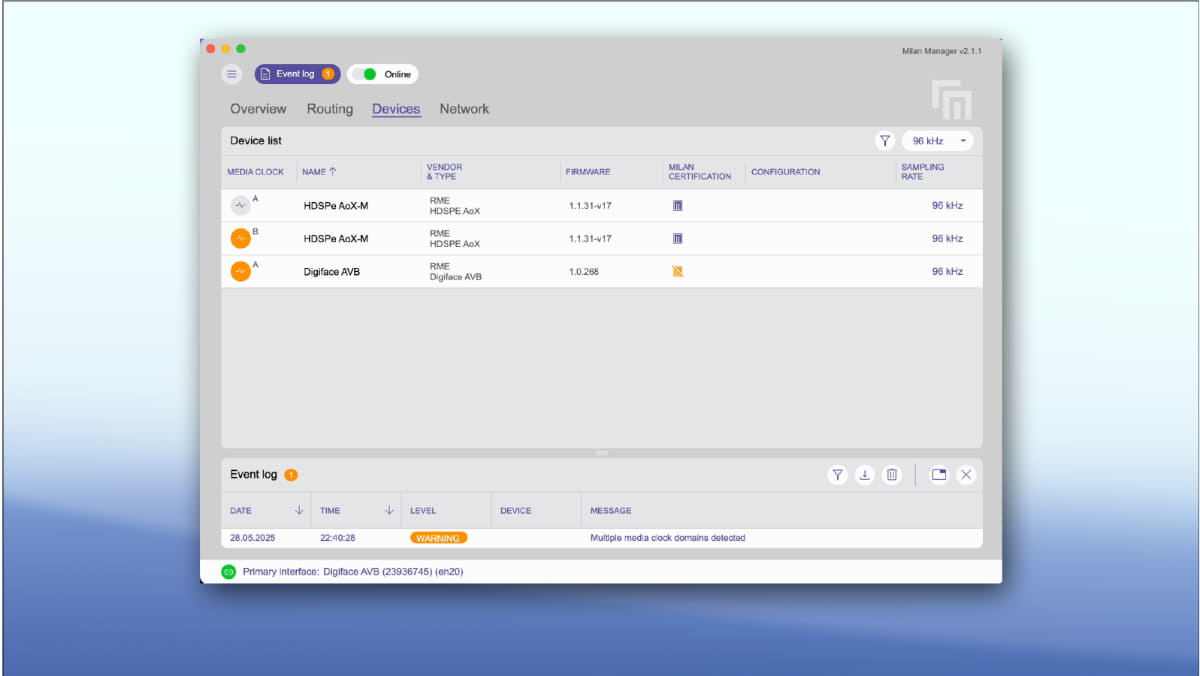
Task: Click the Vendor & Type column header
Action: 445,172
